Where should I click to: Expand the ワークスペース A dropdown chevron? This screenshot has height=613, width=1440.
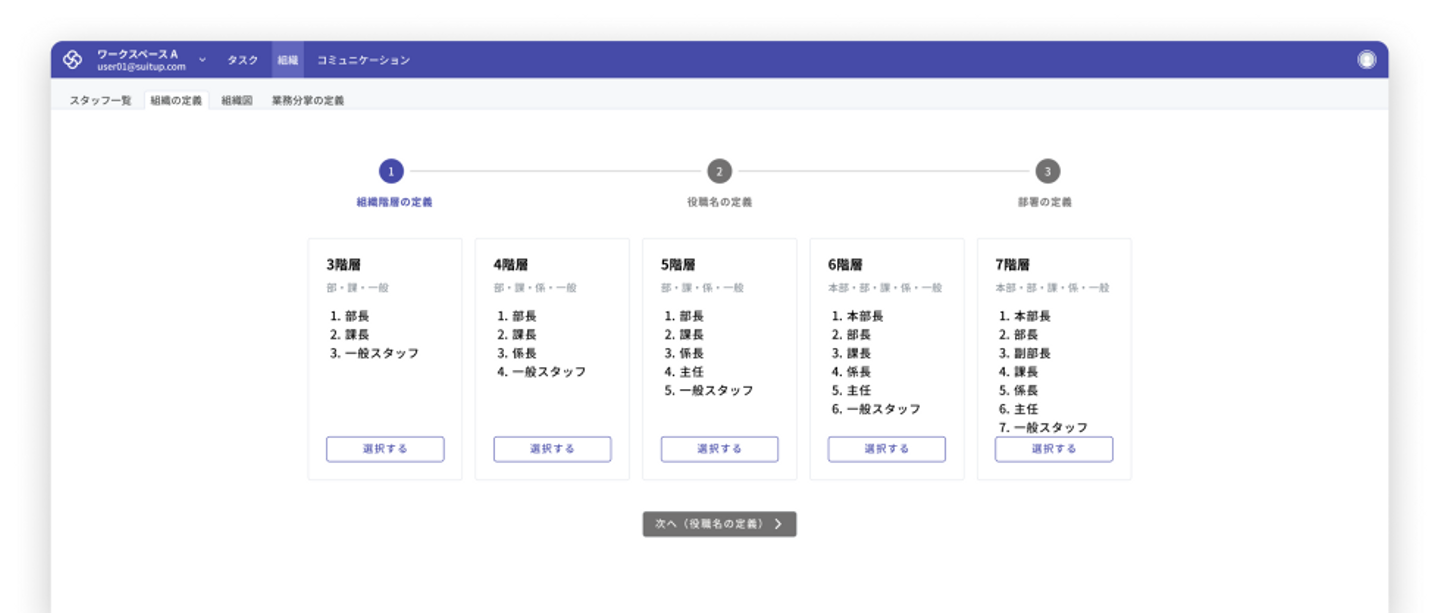pos(203,60)
